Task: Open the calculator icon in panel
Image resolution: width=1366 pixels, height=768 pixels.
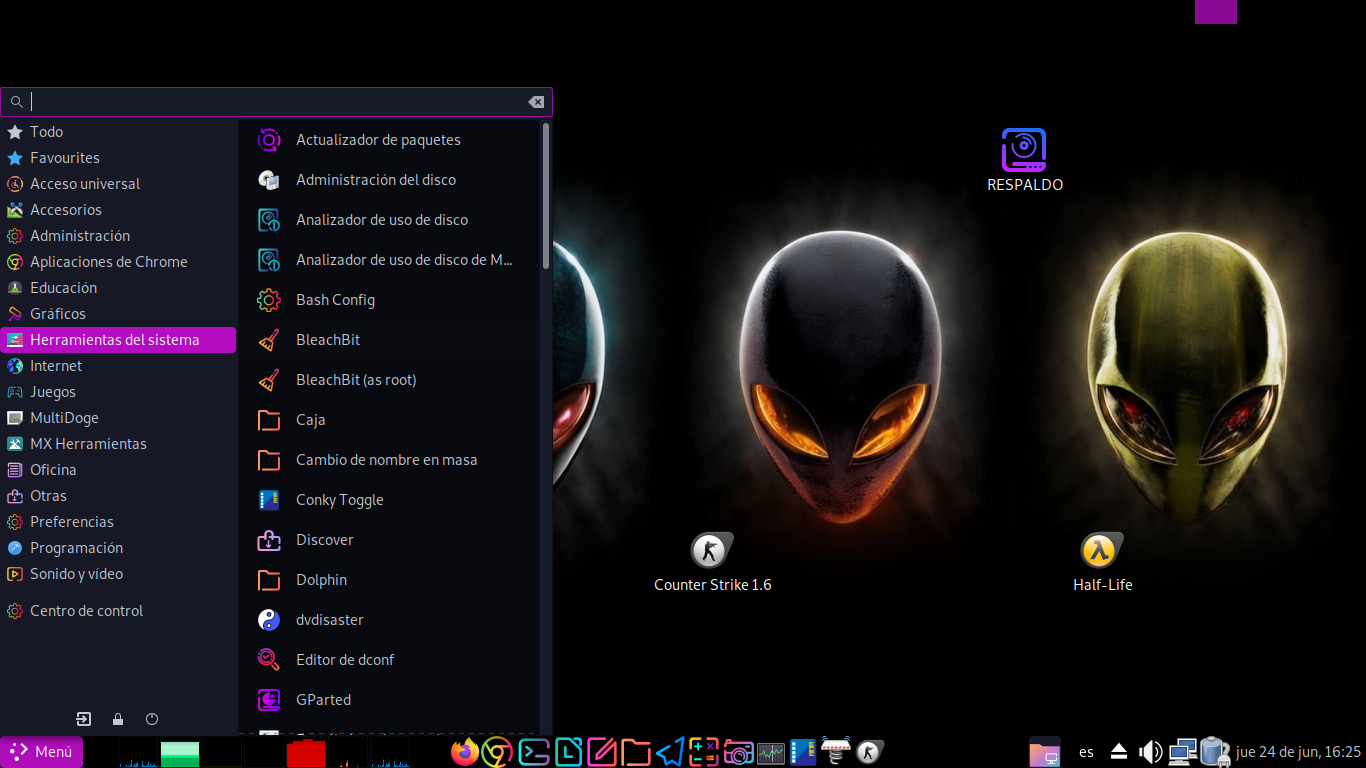Action: click(x=704, y=752)
